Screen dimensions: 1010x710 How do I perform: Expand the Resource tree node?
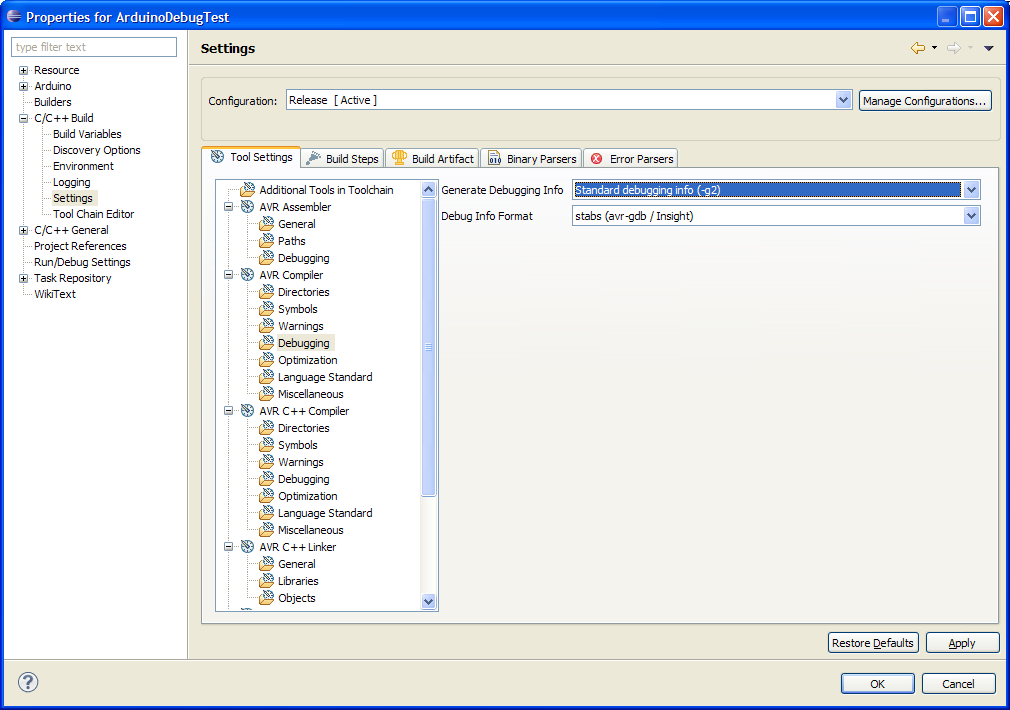coord(24,70)
